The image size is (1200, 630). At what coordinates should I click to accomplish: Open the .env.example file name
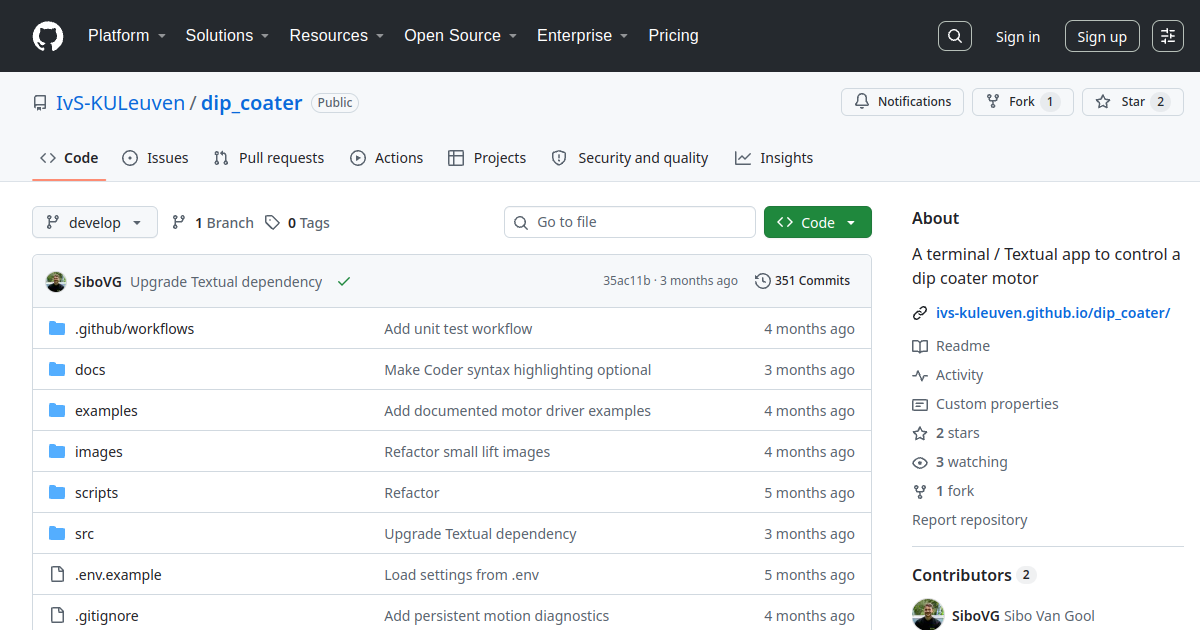pyautogui.click(x=118, y=575)
